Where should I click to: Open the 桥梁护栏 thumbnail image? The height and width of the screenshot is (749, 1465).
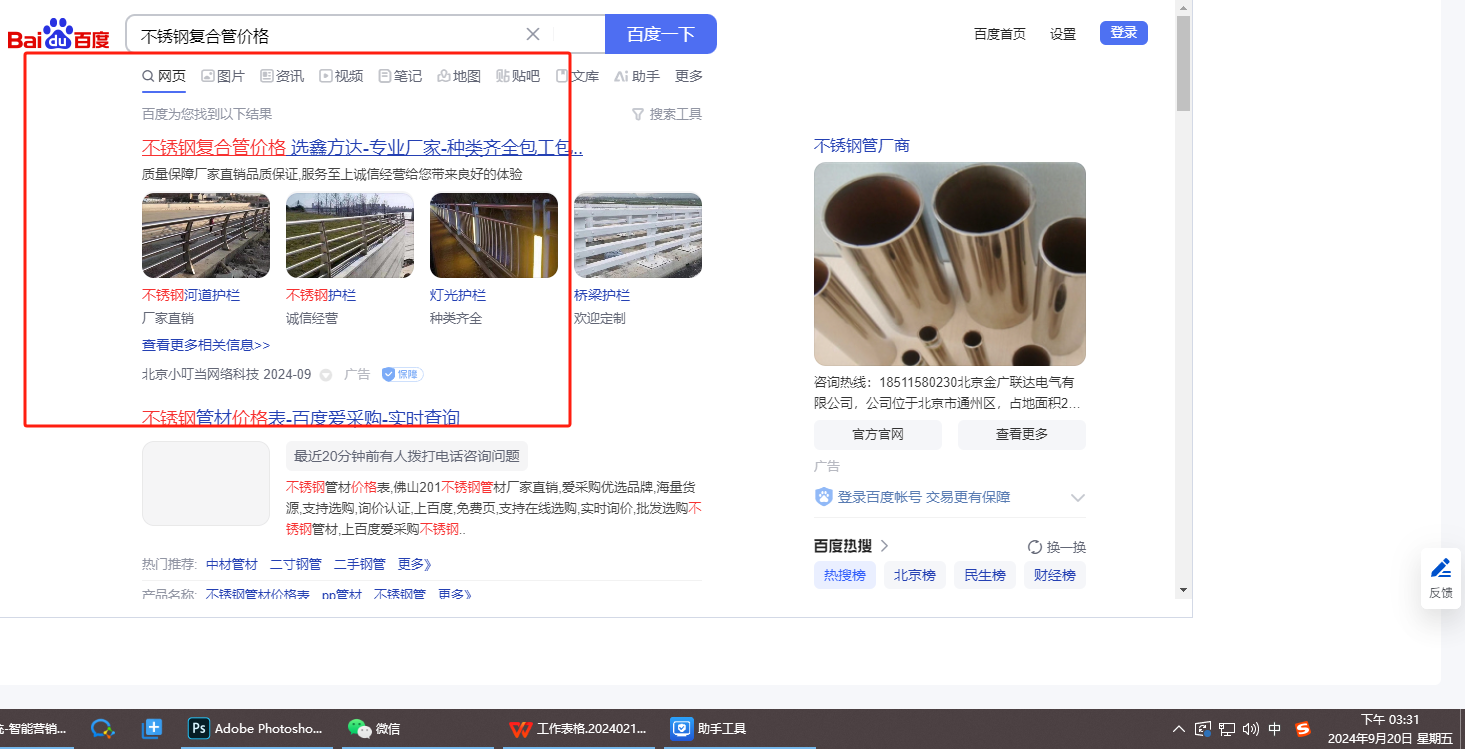(638, 235)
